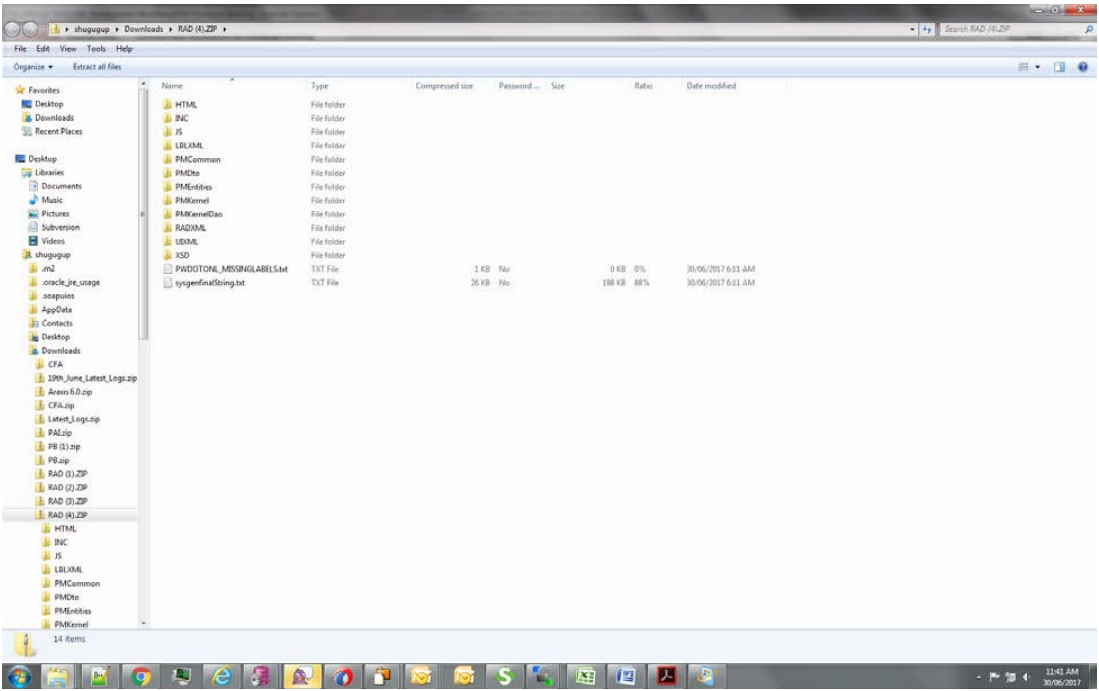This screenshot has height=691, width=1099.
Task: Click the shugugup breadcrumb in address bar
Action: [x=92, y=29]
